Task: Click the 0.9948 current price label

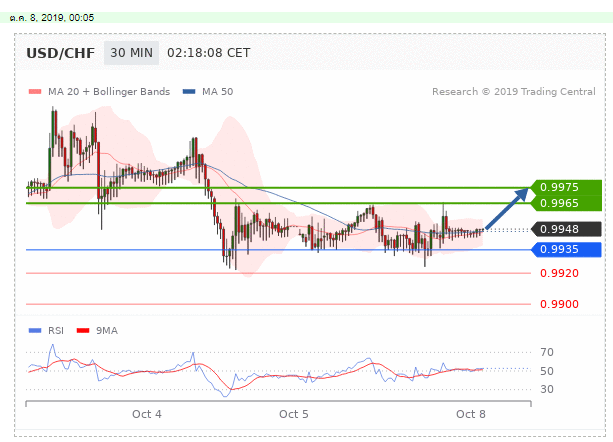Action: 566,229
